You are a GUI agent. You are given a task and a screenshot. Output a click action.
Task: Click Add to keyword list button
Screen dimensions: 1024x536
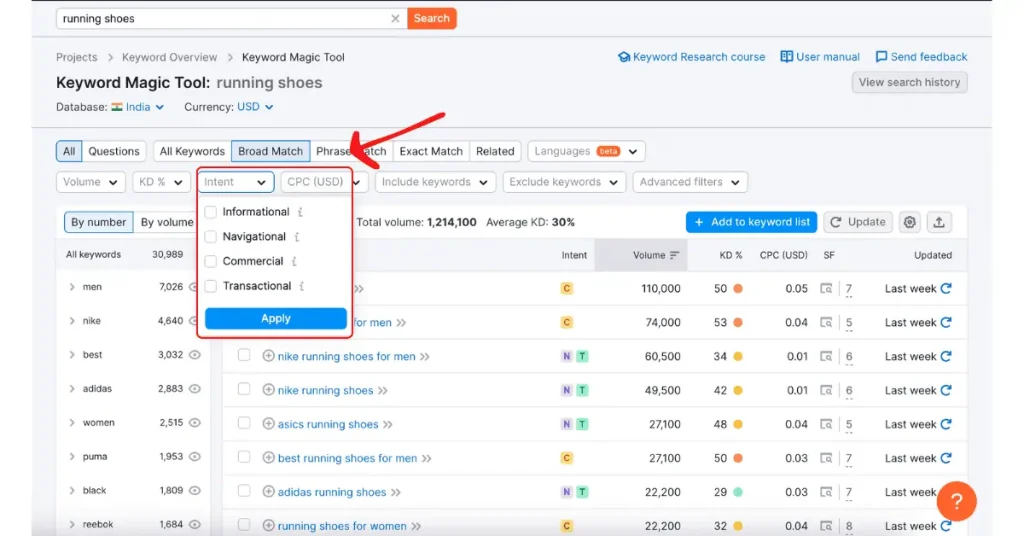752,222
